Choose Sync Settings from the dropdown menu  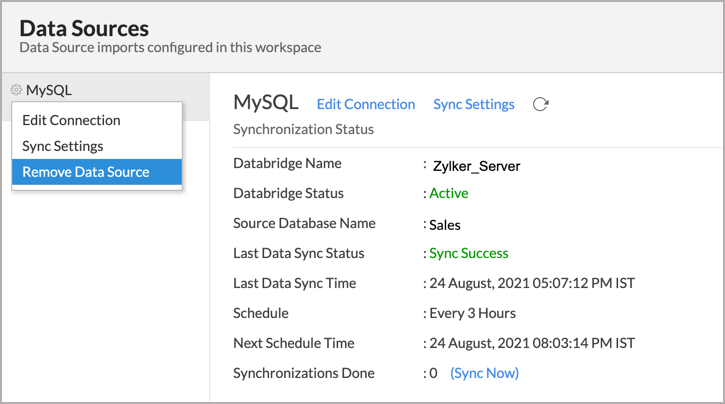point(63,146)
